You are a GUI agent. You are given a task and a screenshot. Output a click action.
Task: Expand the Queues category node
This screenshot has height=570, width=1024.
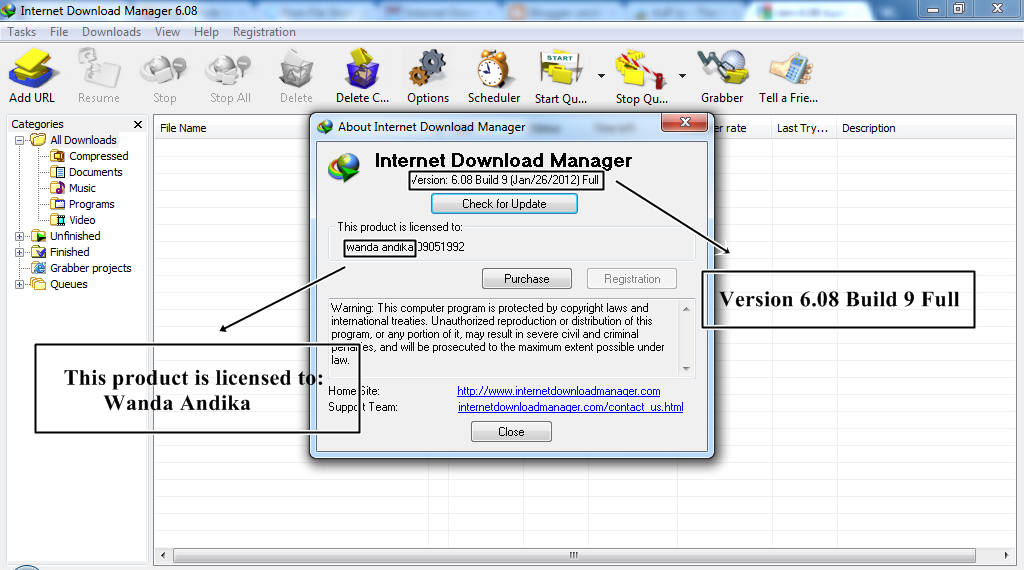point(20,284)
